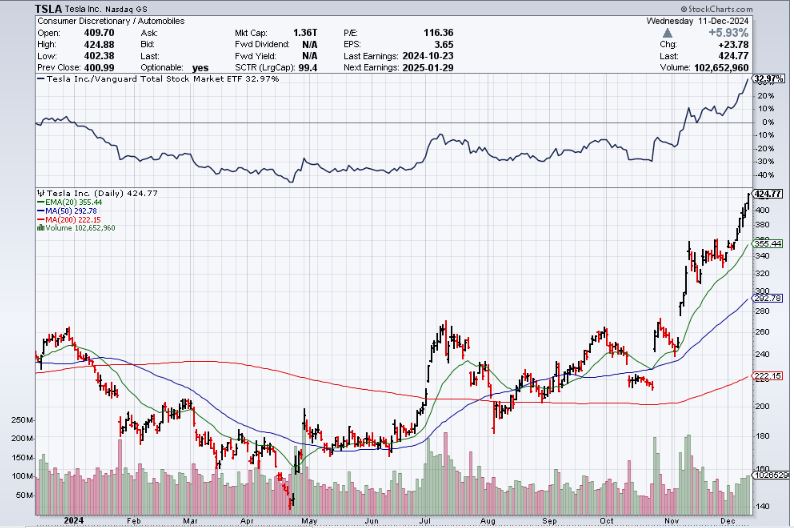Click the gray up-triangle change indicator
This screenshot has width=794, height=528.
coord(667,33)
